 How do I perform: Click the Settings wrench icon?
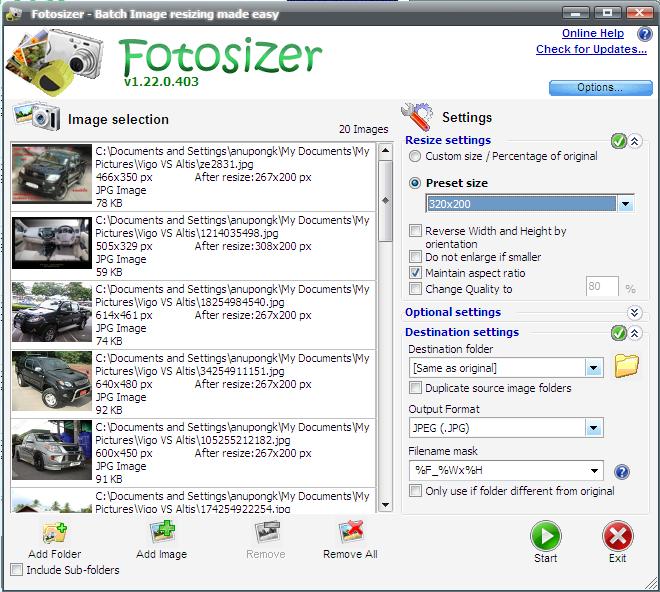(417, 116)
